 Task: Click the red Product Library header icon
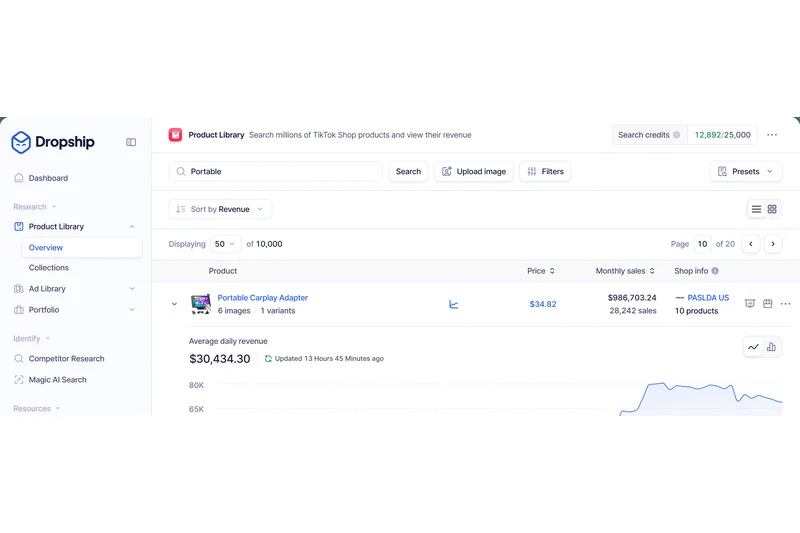pyautogui.click(x=176, y=135)
